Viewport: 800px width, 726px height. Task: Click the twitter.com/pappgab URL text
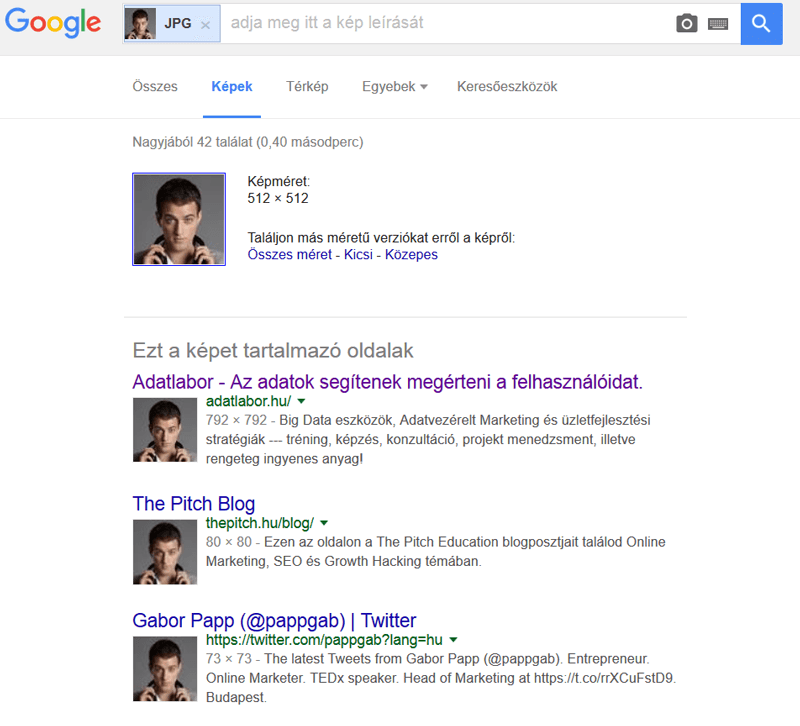(x=324, y=639)
